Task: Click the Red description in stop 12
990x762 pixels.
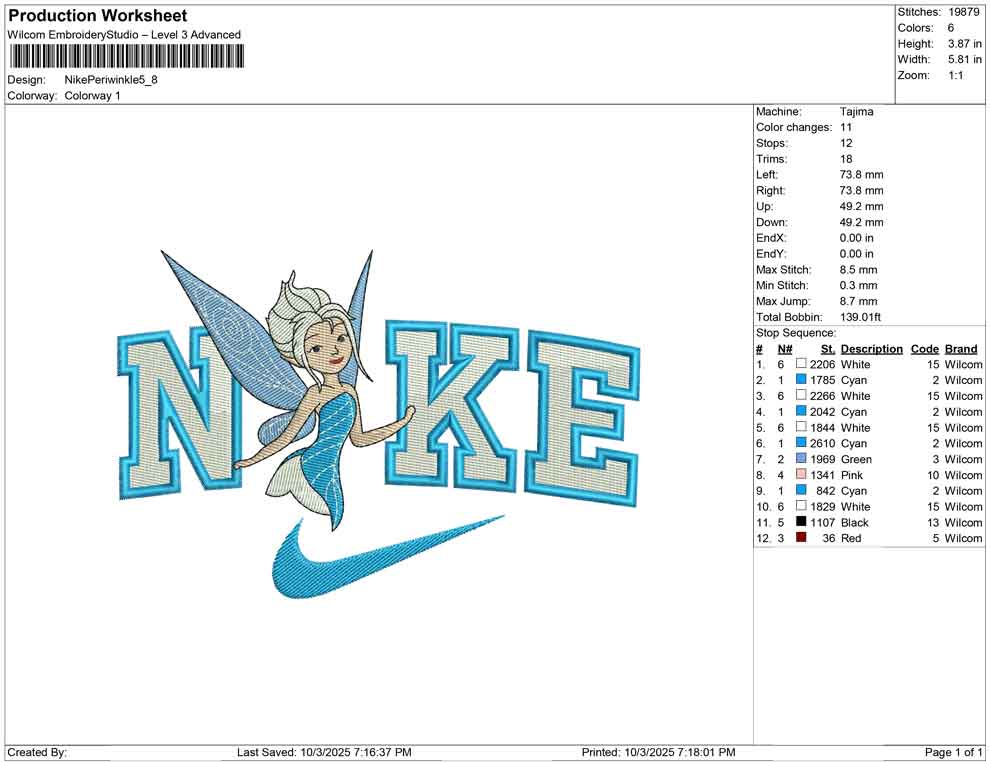Action: tap(851, 539)
